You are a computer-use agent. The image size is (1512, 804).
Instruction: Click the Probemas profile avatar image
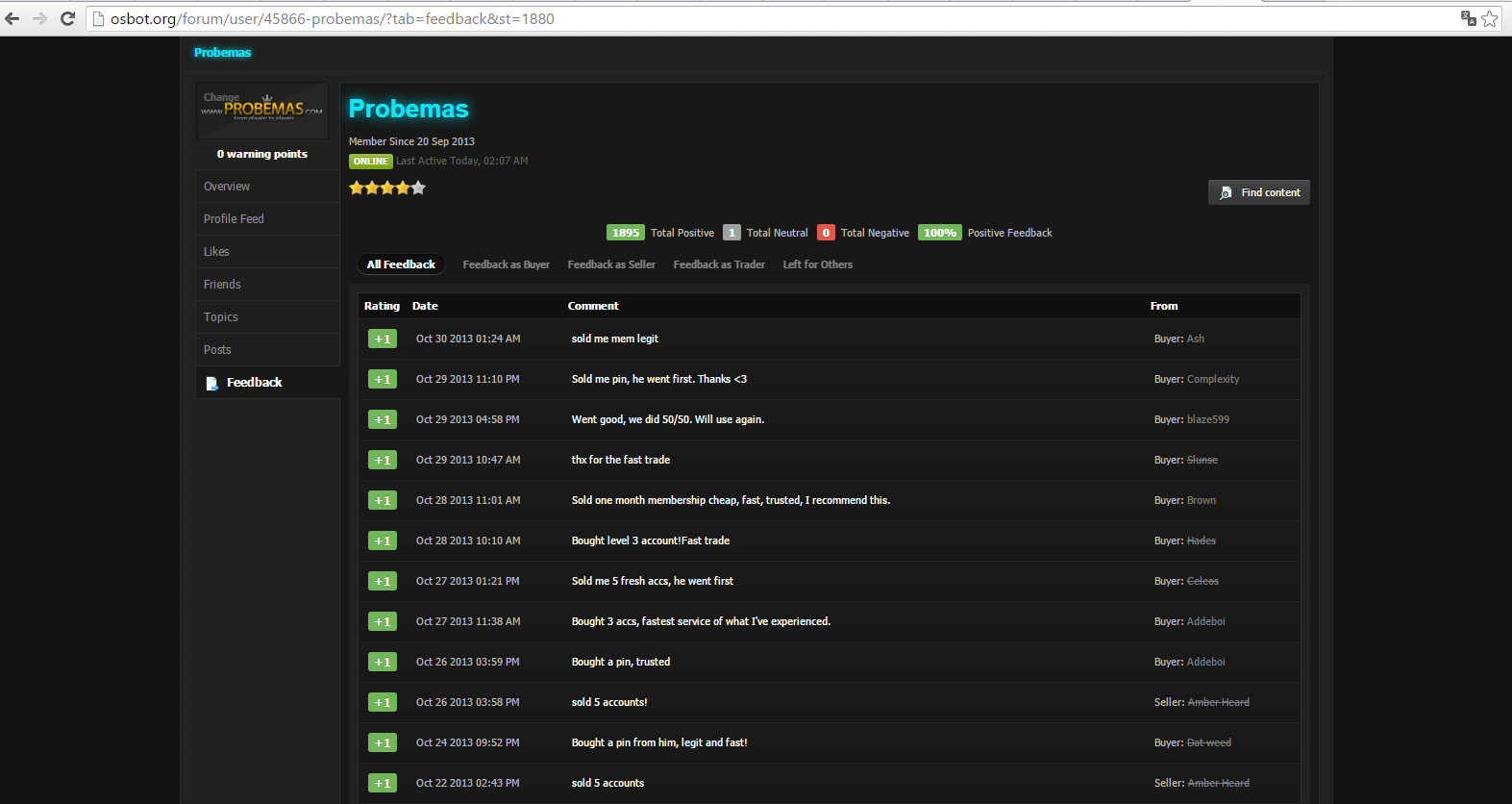262,110
